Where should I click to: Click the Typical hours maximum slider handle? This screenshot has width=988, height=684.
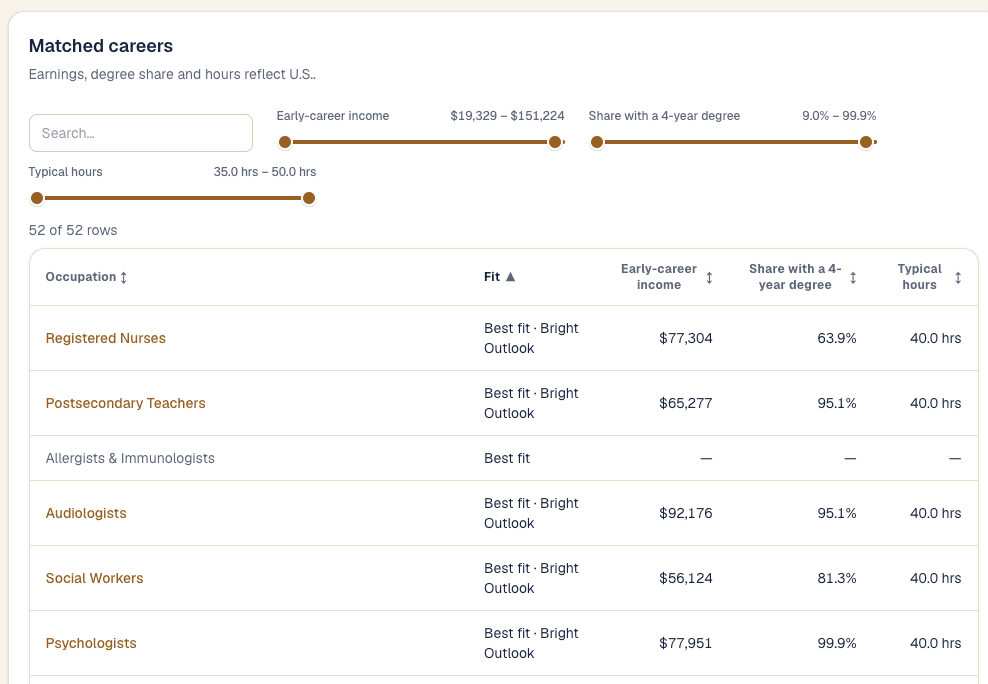tap(309, 198)
